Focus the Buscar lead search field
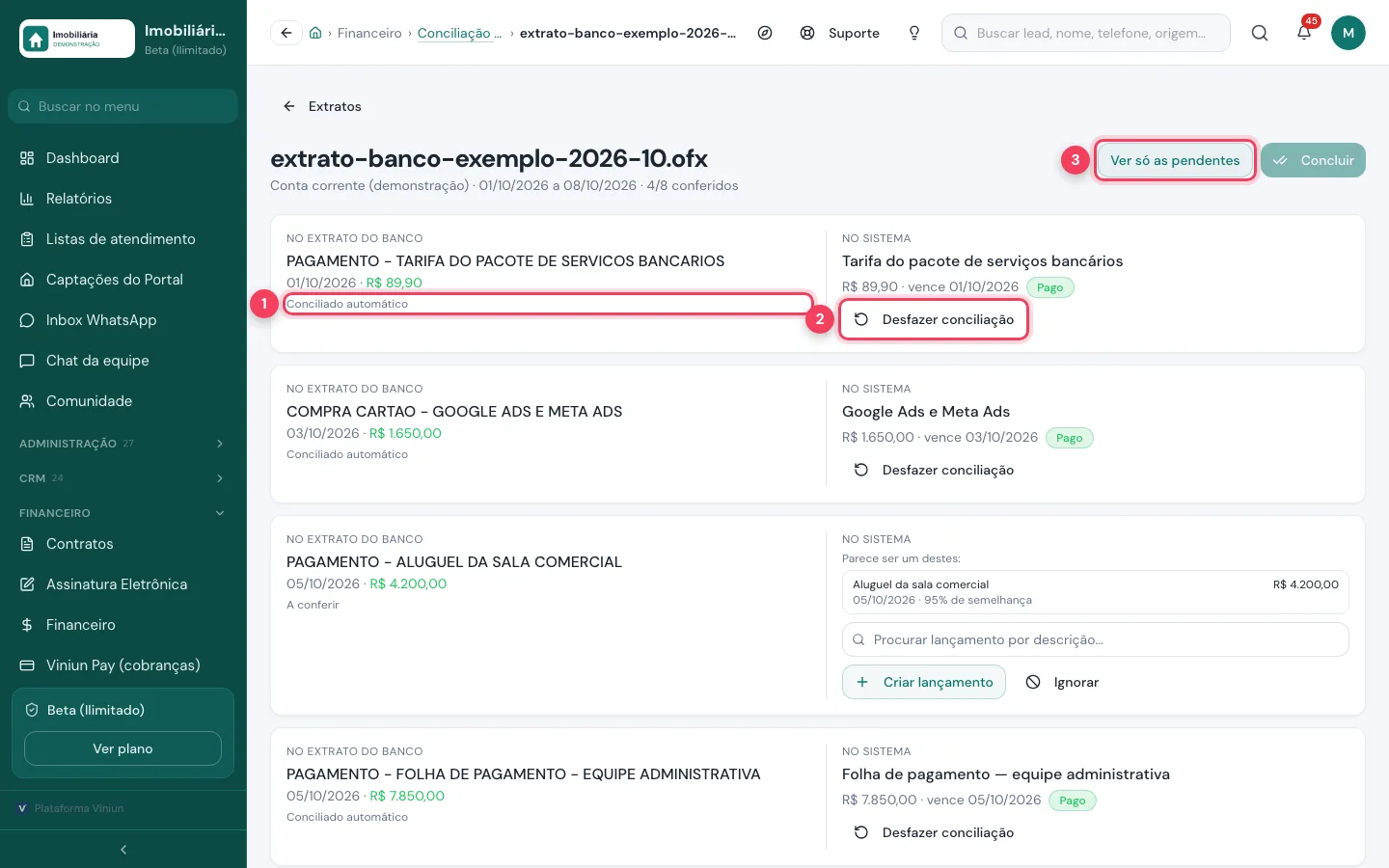 point(1086,33)
